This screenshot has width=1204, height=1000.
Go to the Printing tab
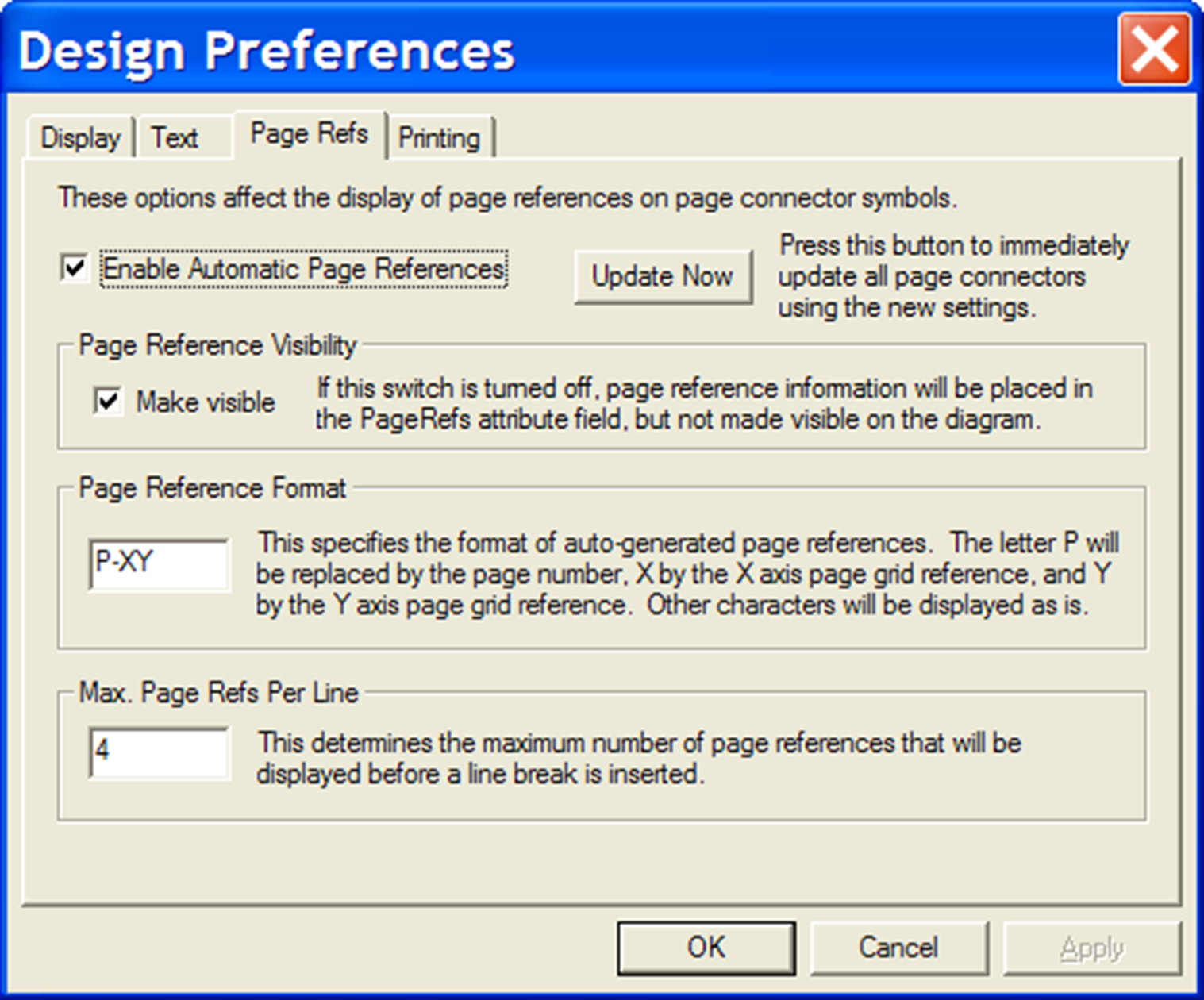[439, 138]
